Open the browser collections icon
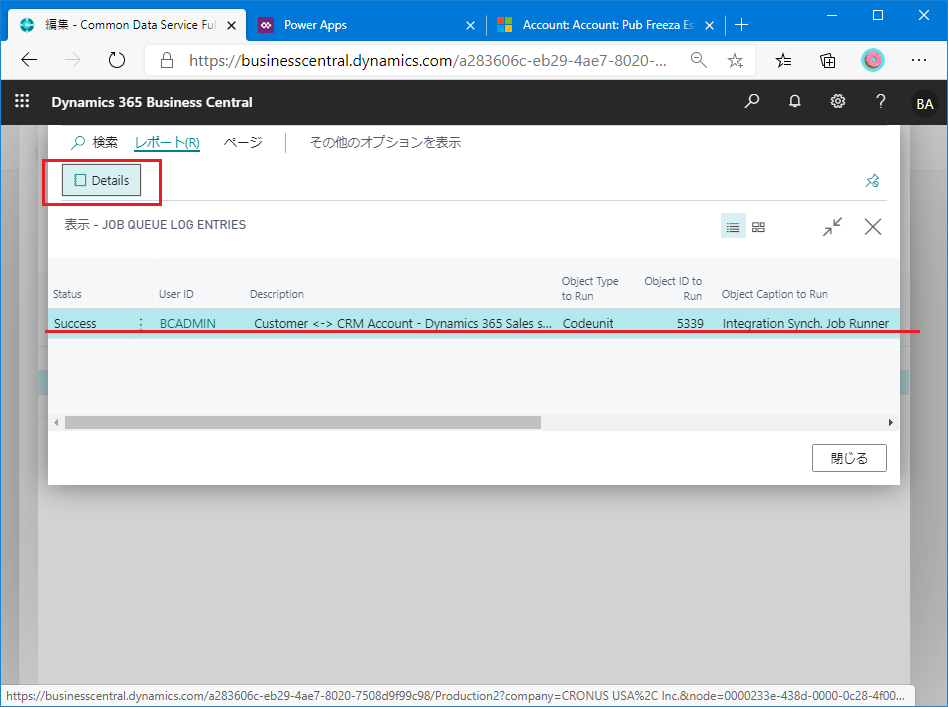948x707 pixels. point(828,60)
